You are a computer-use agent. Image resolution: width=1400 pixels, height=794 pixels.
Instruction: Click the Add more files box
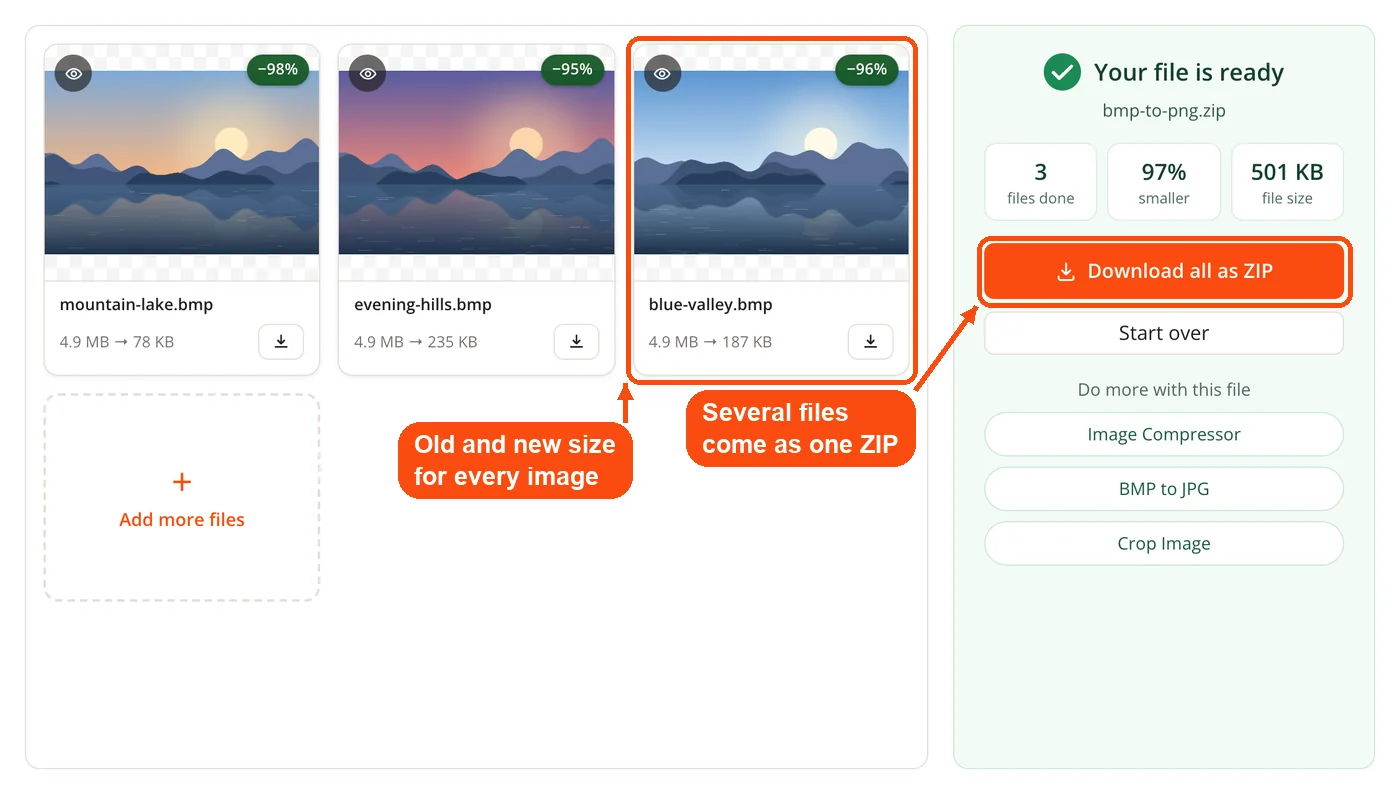182,497
